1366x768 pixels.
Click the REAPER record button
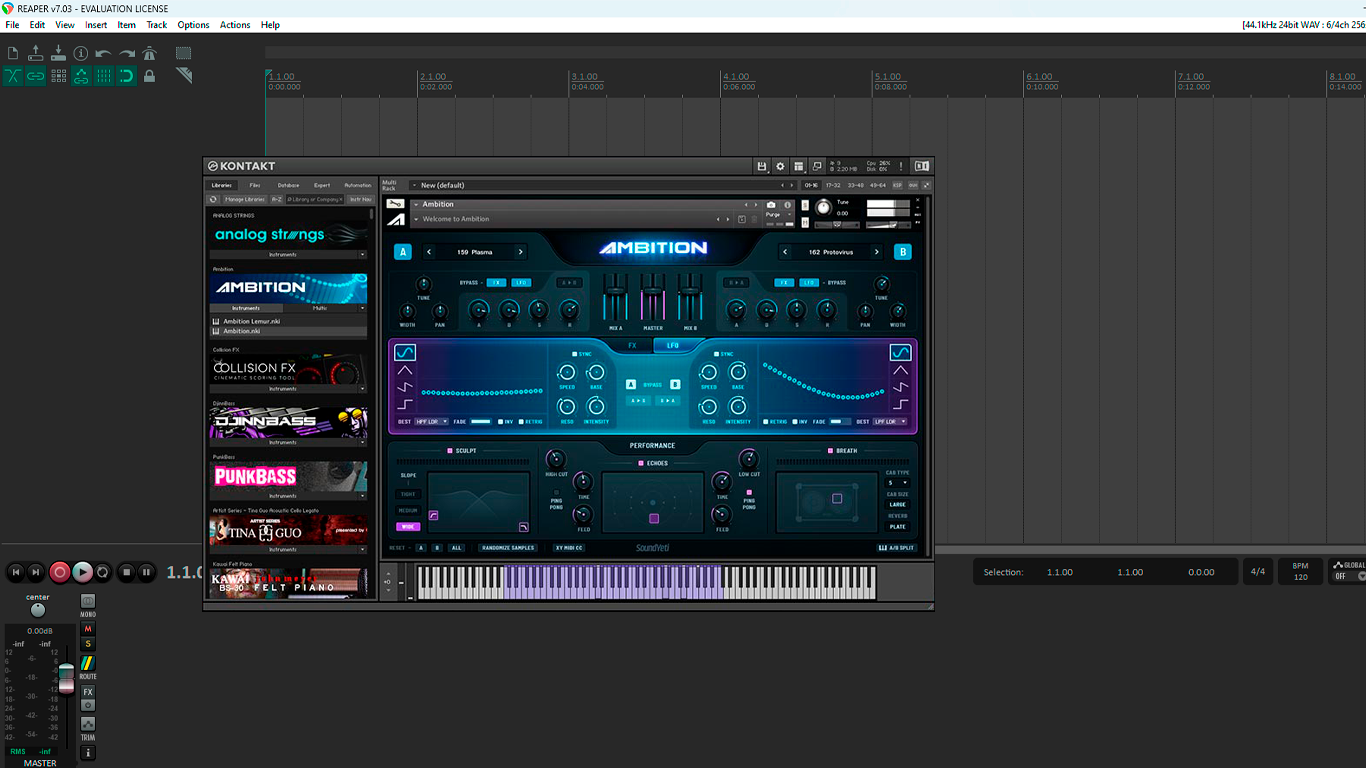pos(59,572)
